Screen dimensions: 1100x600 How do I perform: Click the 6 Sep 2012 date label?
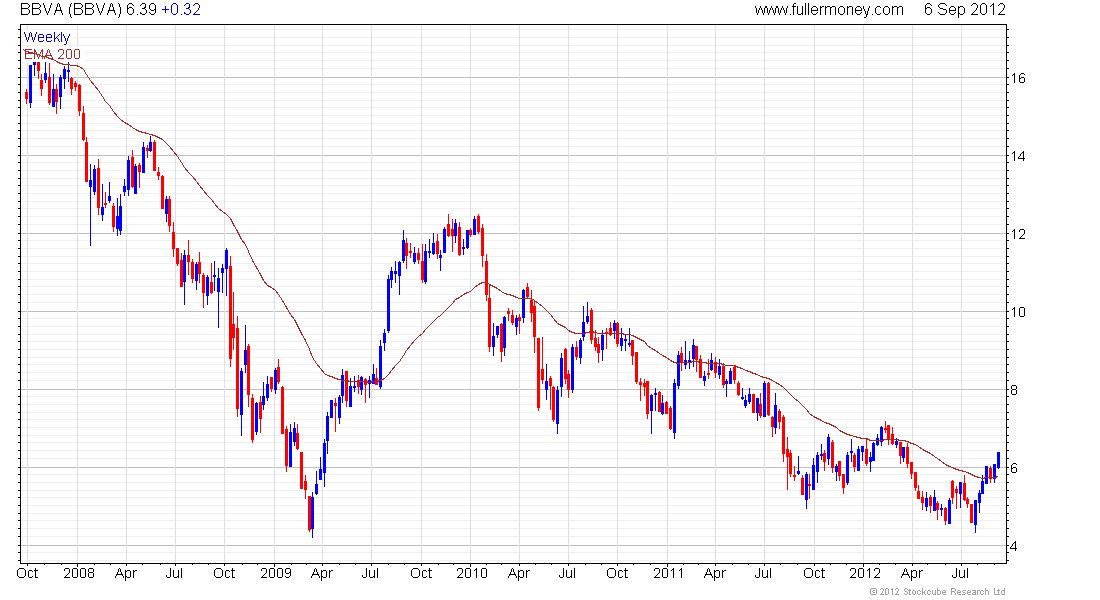pos(965,10)
